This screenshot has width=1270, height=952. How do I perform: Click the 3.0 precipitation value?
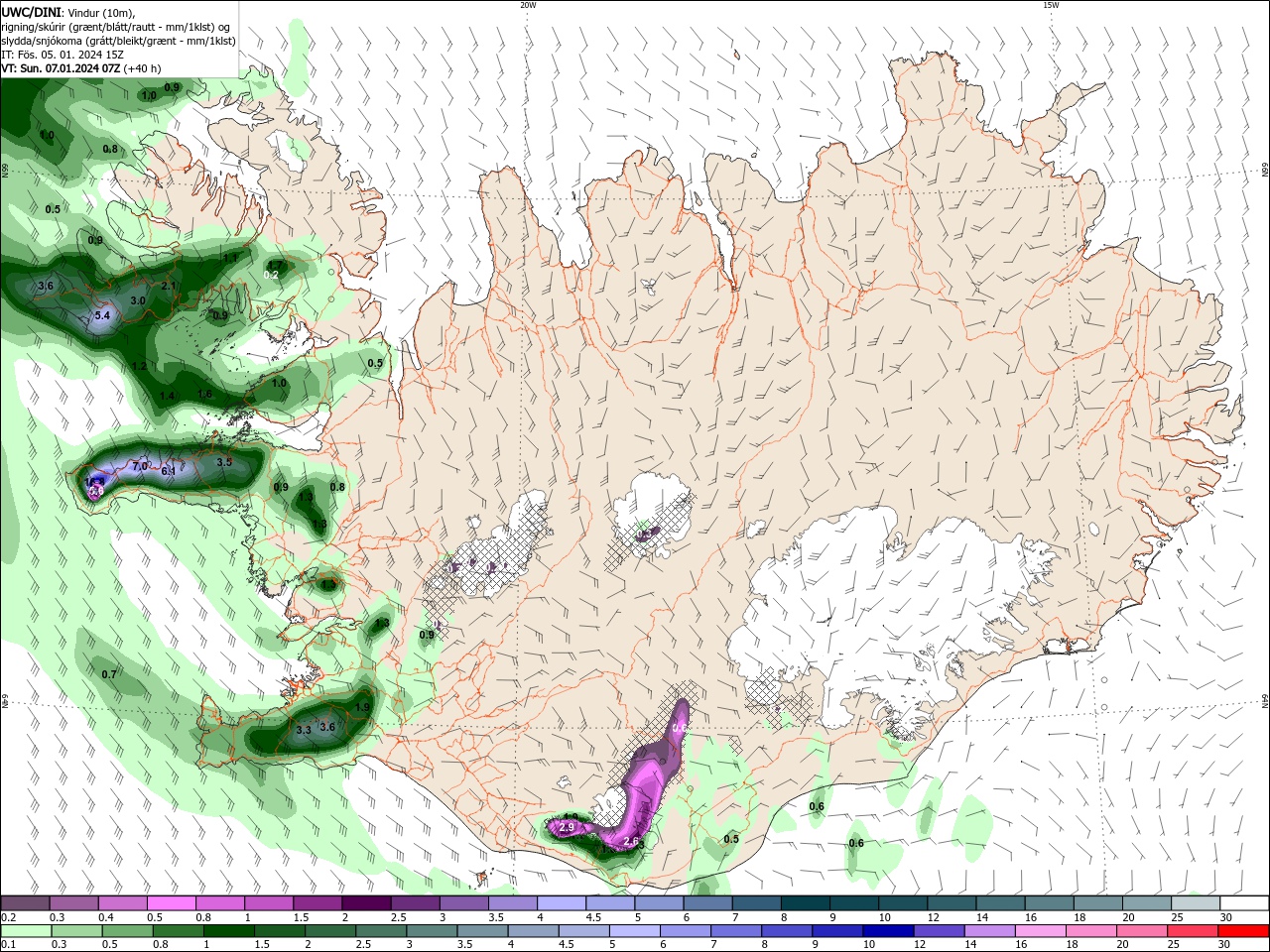click(x=138, y=300)
